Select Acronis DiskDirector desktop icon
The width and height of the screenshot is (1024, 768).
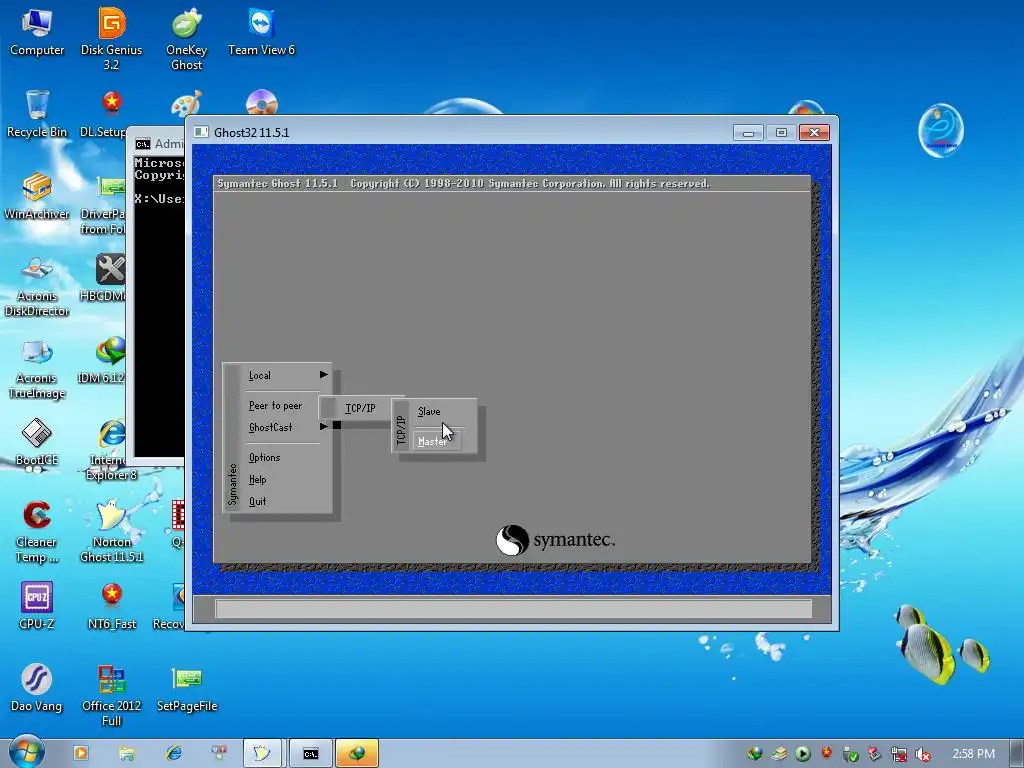37,285
